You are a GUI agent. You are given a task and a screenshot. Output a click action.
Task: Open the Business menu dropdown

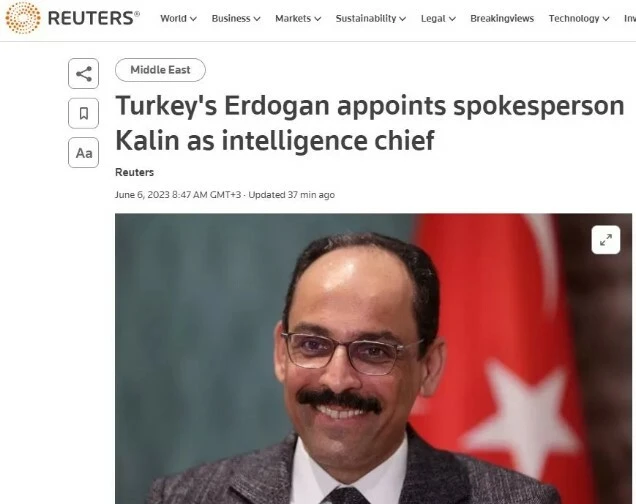click(x=236, y=19)
